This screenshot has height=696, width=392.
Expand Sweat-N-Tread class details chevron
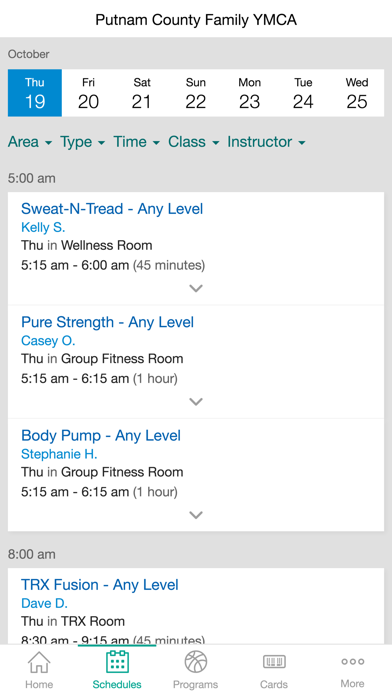coord(196,289)
